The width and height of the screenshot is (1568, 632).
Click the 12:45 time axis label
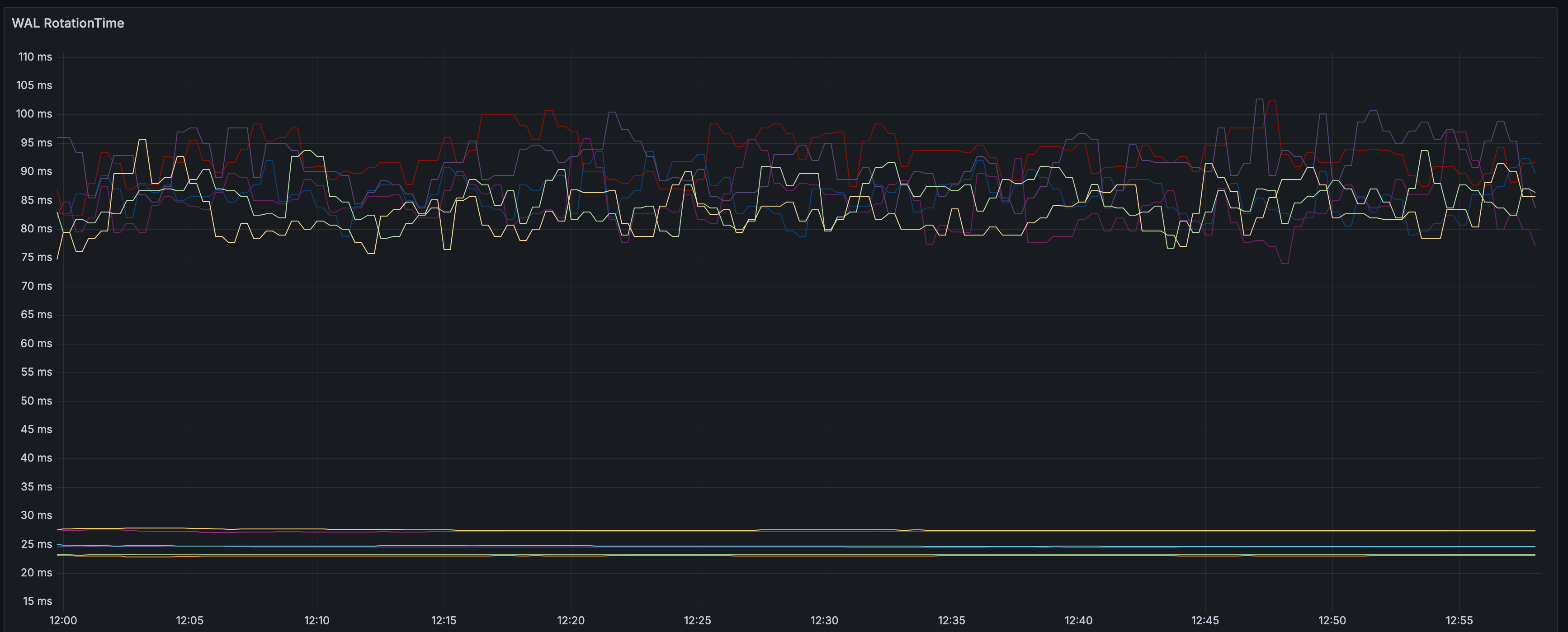point(1204,620)
